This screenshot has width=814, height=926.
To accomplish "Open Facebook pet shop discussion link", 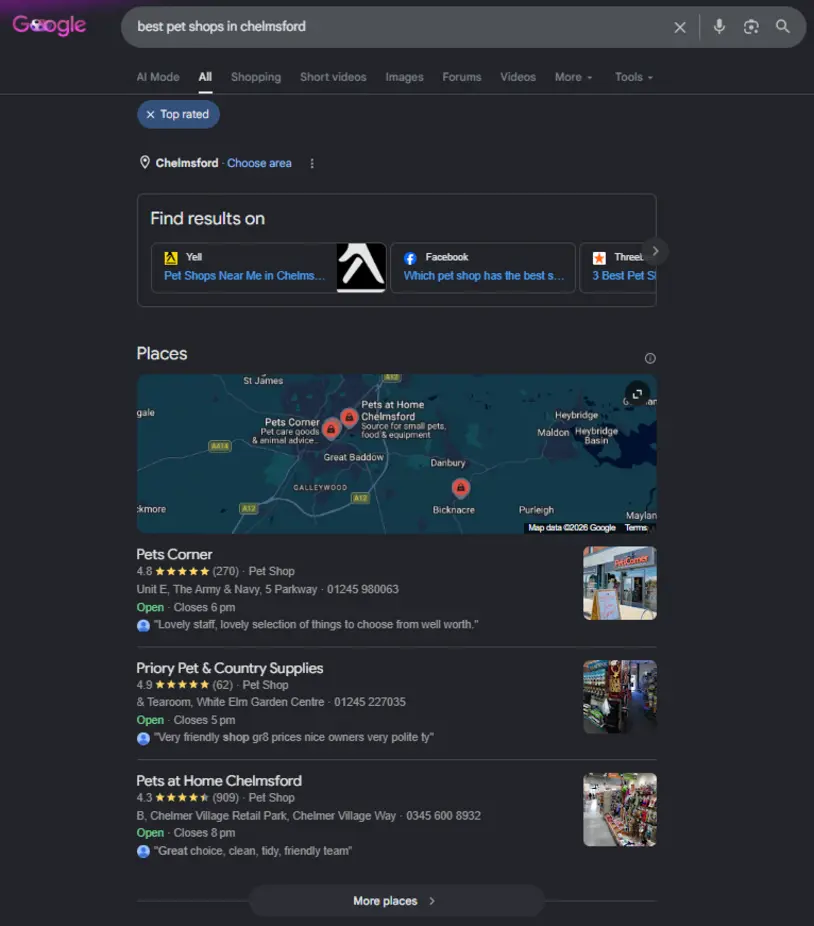I will (484, 276).
